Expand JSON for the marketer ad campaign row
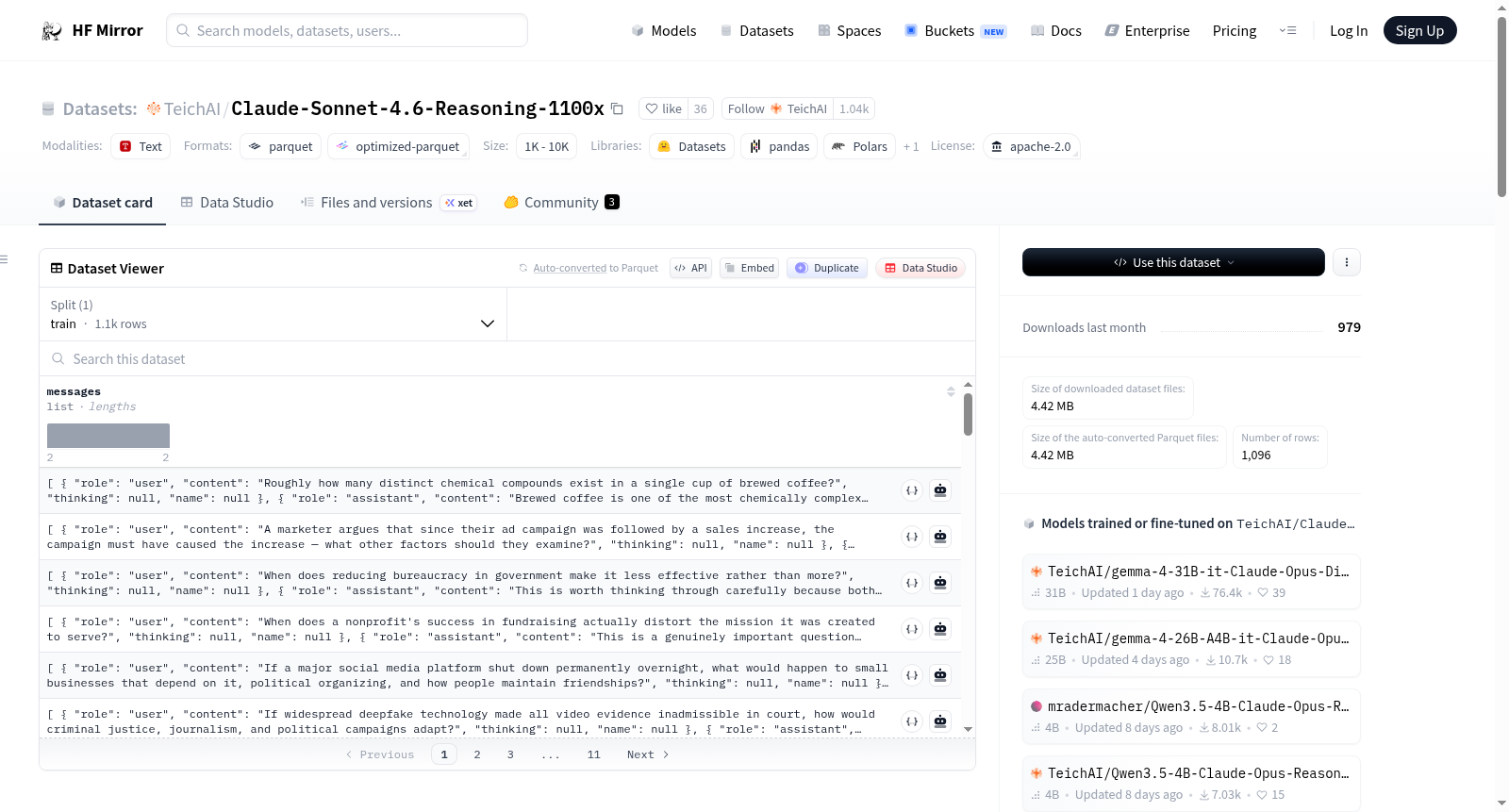1509x812 pixels. (x=911, y=537)
